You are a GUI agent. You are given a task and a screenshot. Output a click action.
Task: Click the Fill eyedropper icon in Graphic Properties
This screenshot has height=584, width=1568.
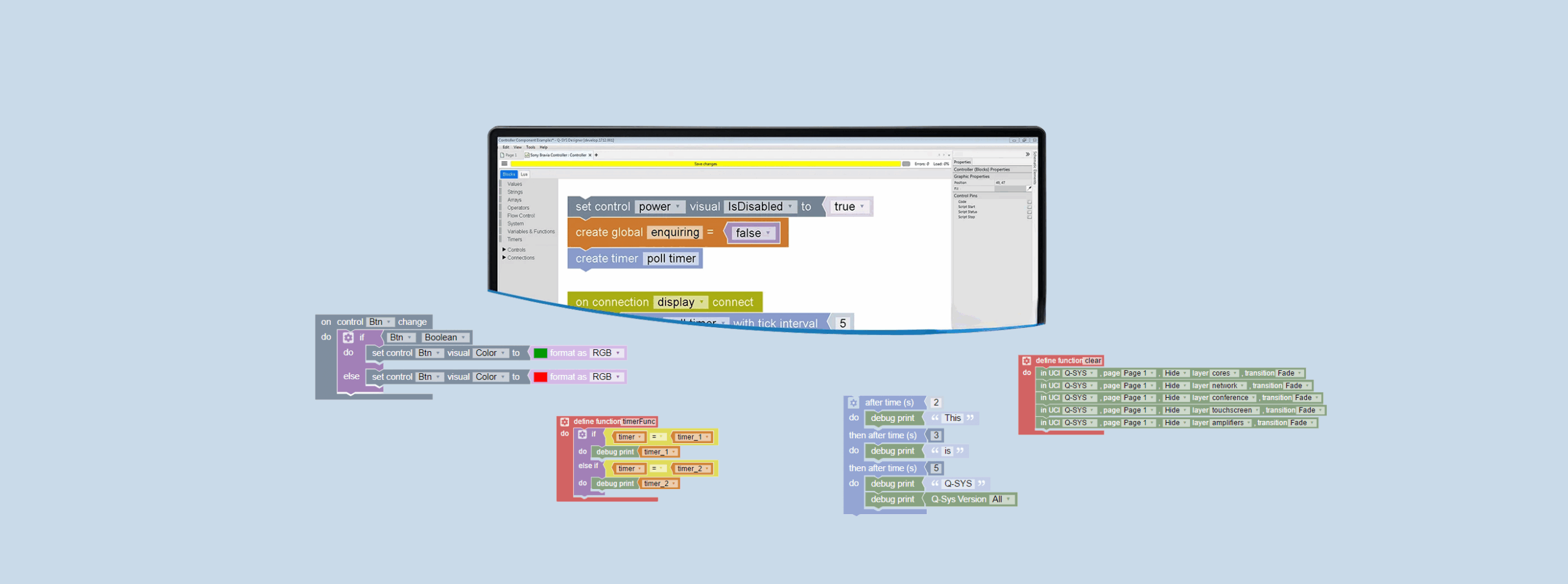point(1028,189)
